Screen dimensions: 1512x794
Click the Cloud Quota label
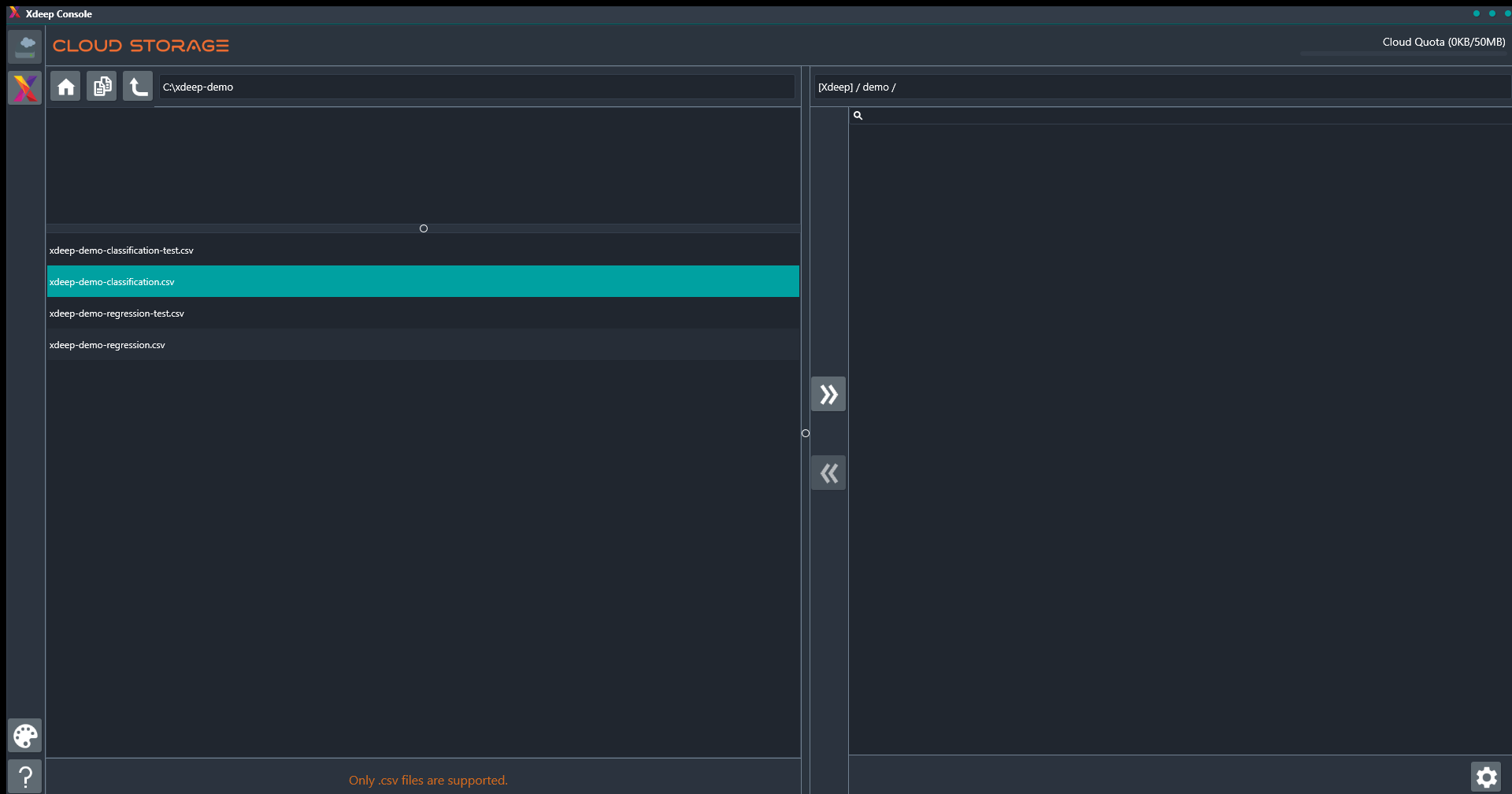point(1443,42)
